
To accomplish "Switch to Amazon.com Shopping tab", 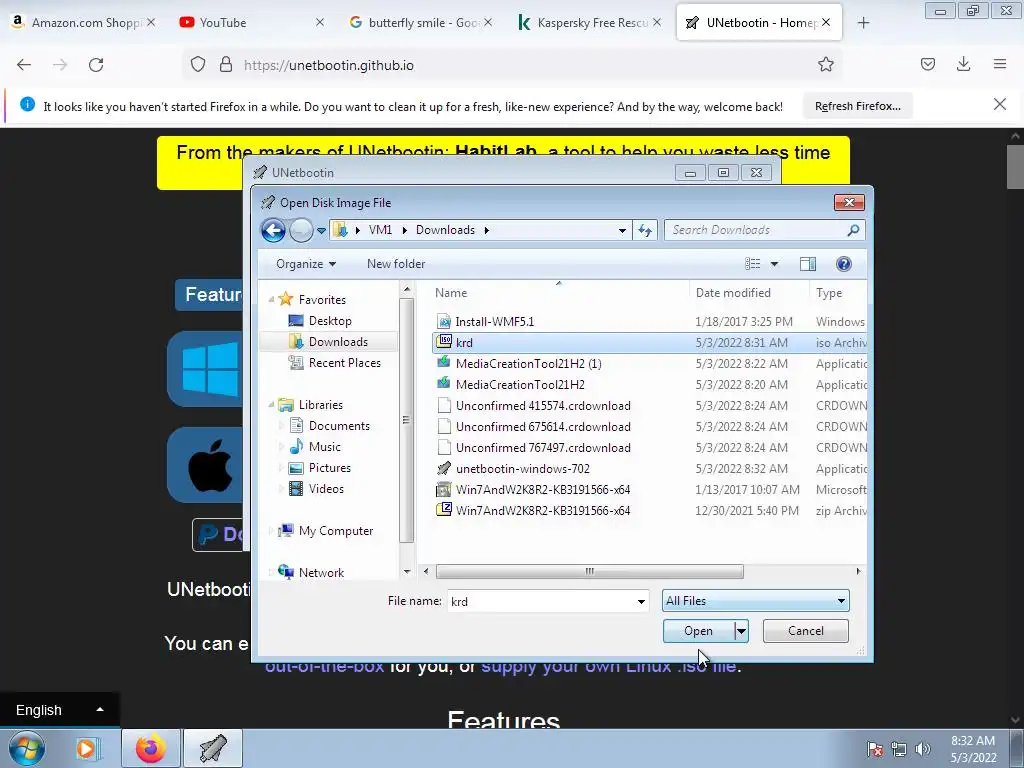I will click(84, 22).
